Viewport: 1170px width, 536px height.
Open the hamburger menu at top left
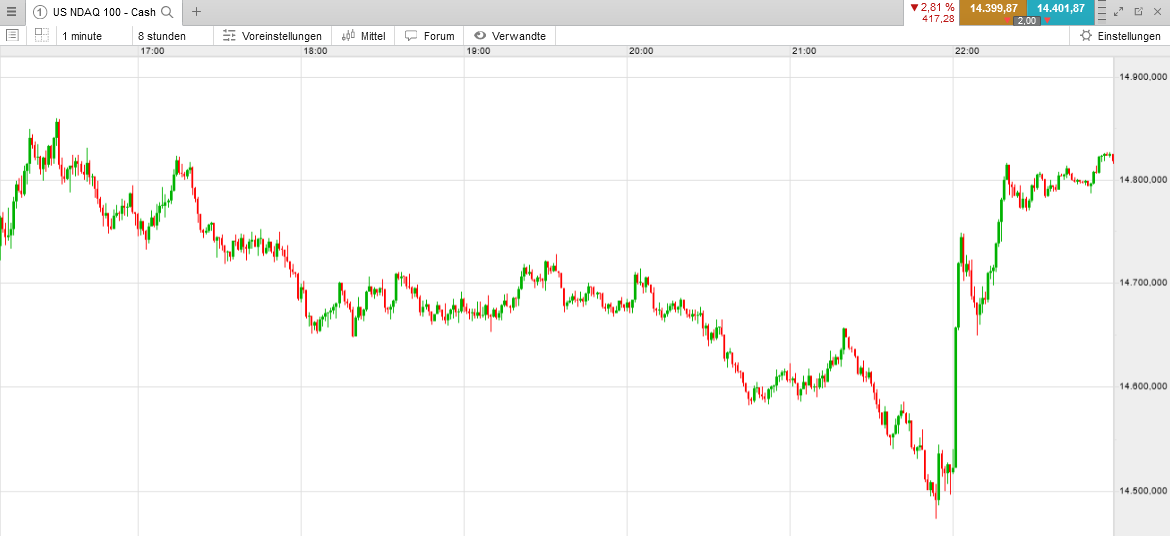[x=11, y=11]
